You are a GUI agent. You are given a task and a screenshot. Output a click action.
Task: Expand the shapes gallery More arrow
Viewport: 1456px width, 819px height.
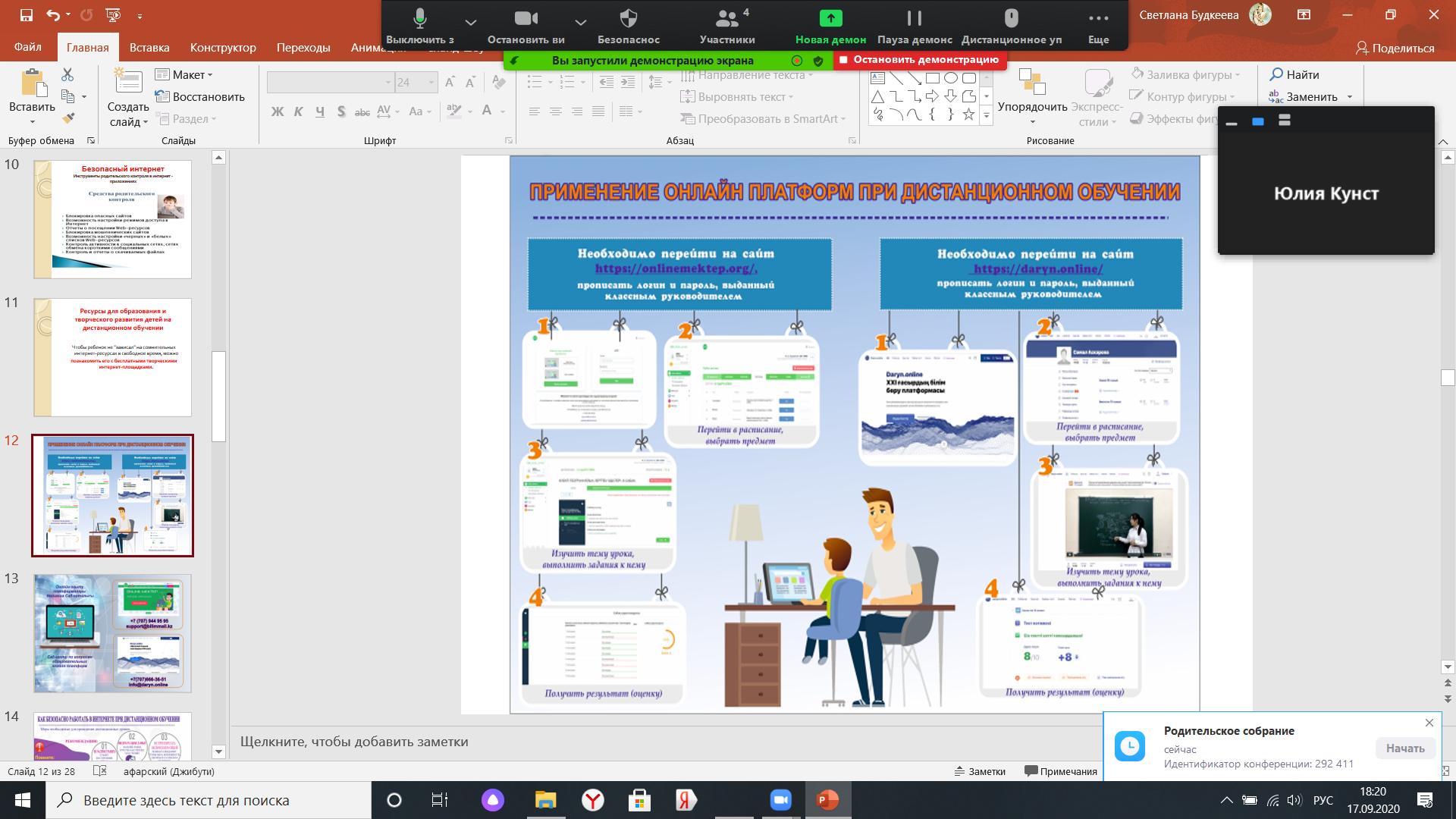[987, 115]
